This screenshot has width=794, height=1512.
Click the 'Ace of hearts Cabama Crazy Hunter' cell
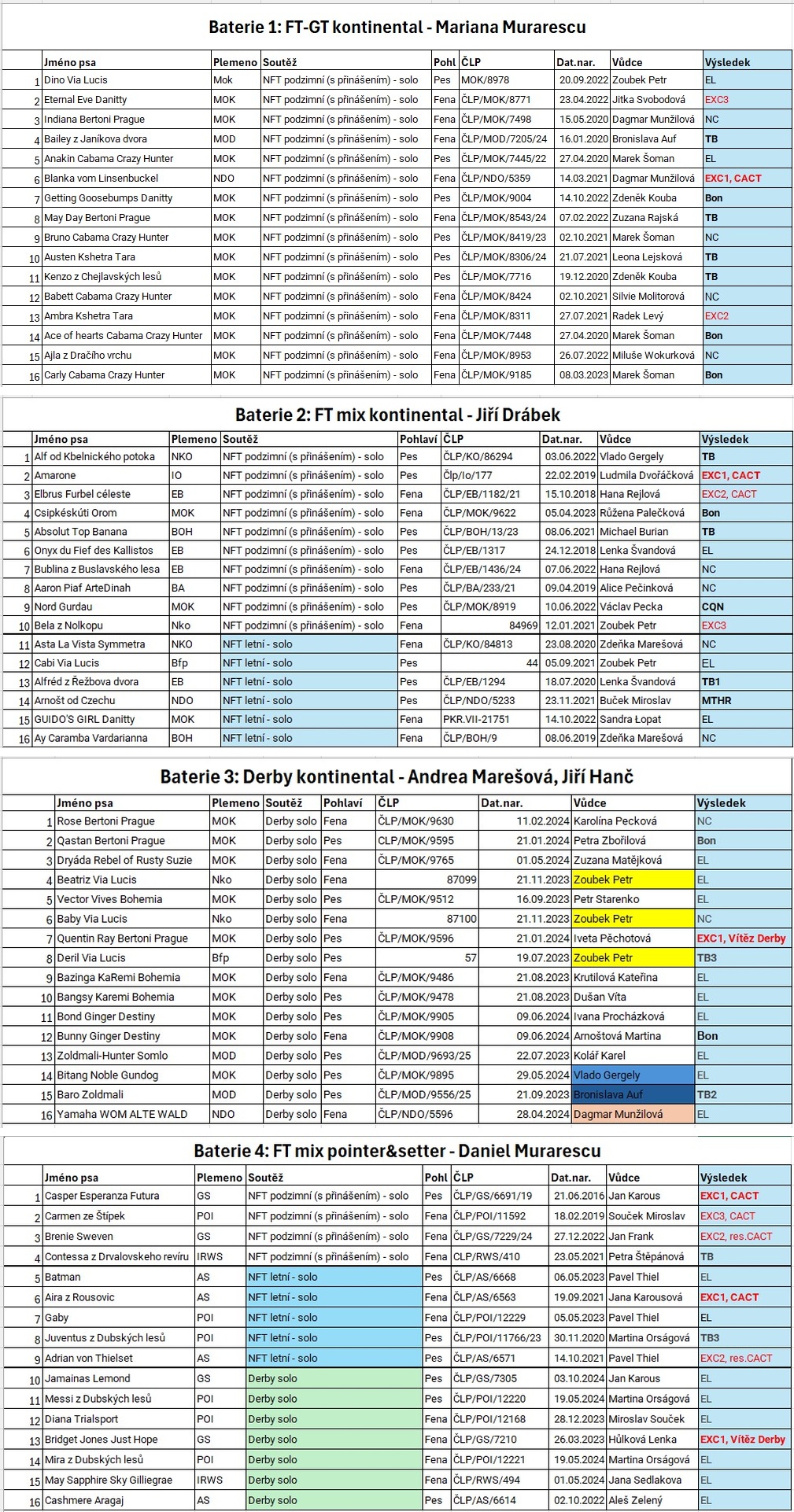tap(126, 336)
